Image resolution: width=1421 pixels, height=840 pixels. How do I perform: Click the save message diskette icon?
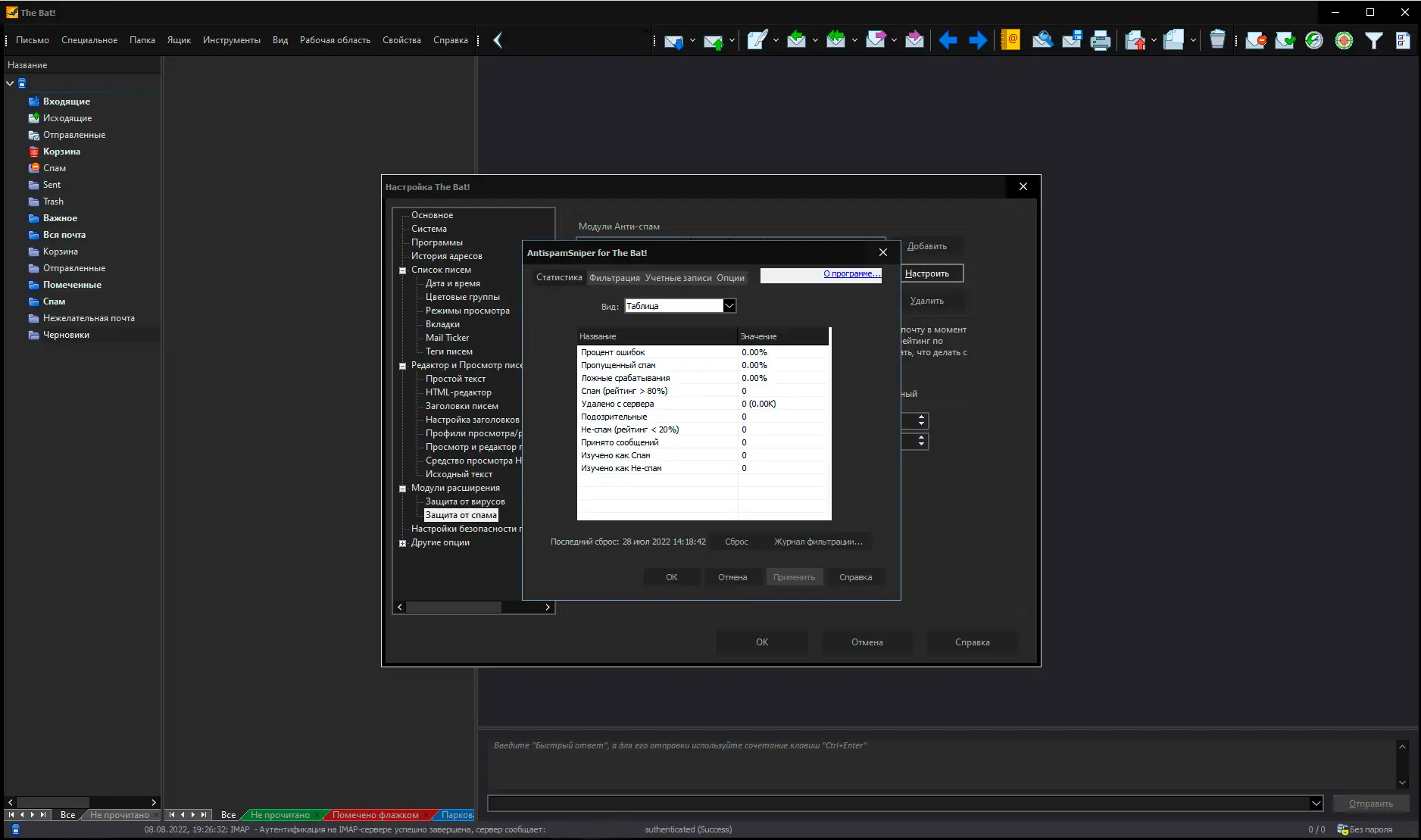[x=1072, y=40]
